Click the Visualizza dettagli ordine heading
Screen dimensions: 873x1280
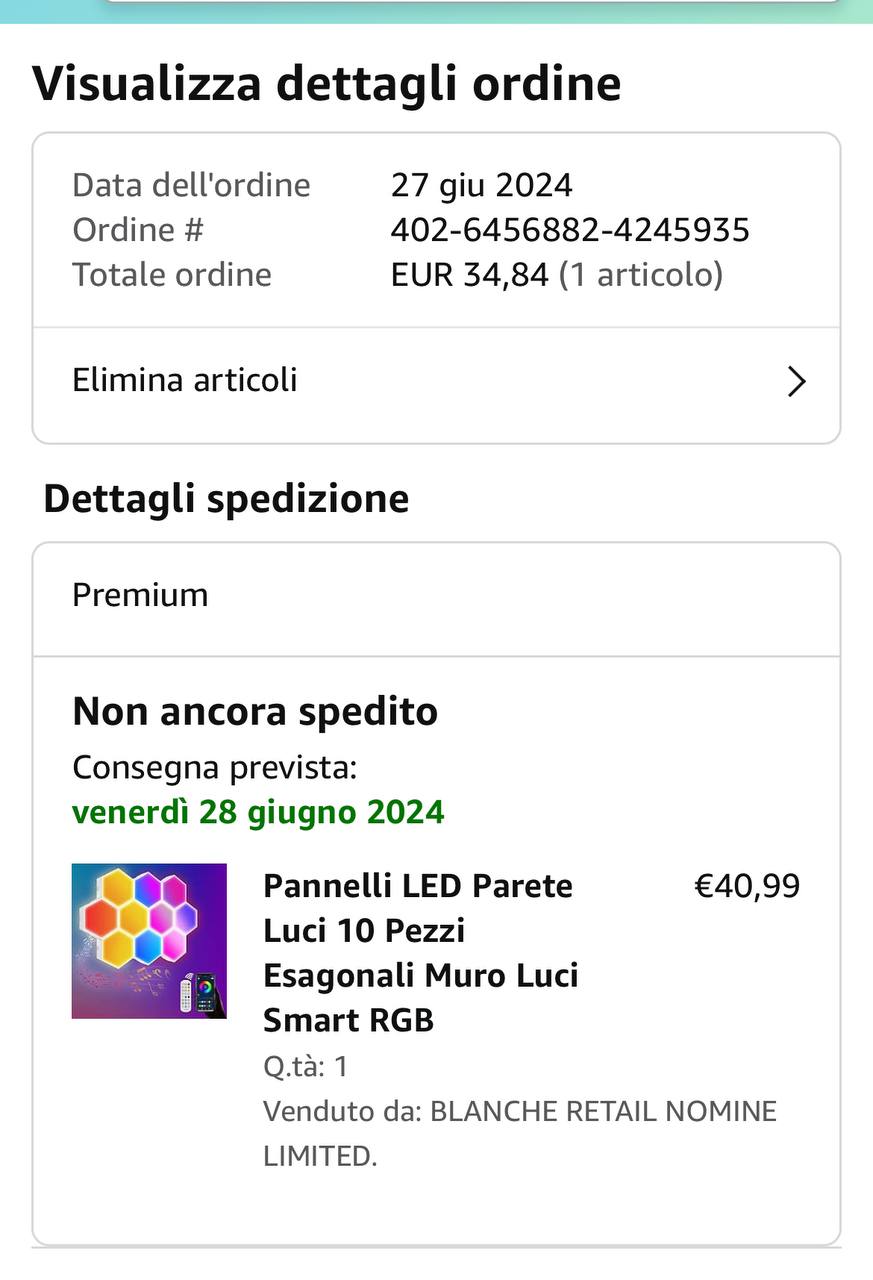point(327,83)
